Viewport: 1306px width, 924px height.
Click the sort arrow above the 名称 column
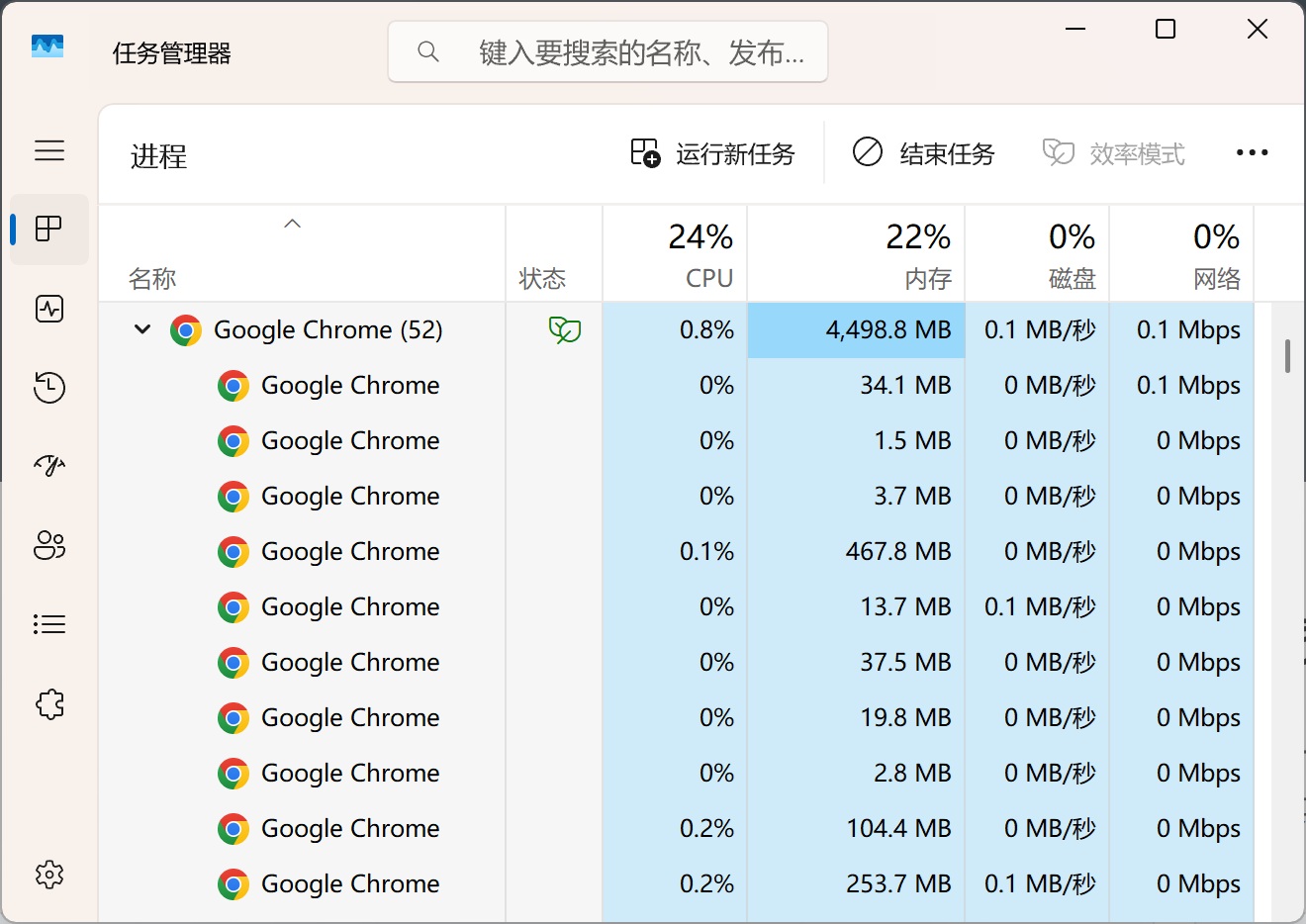pos(292,224)
